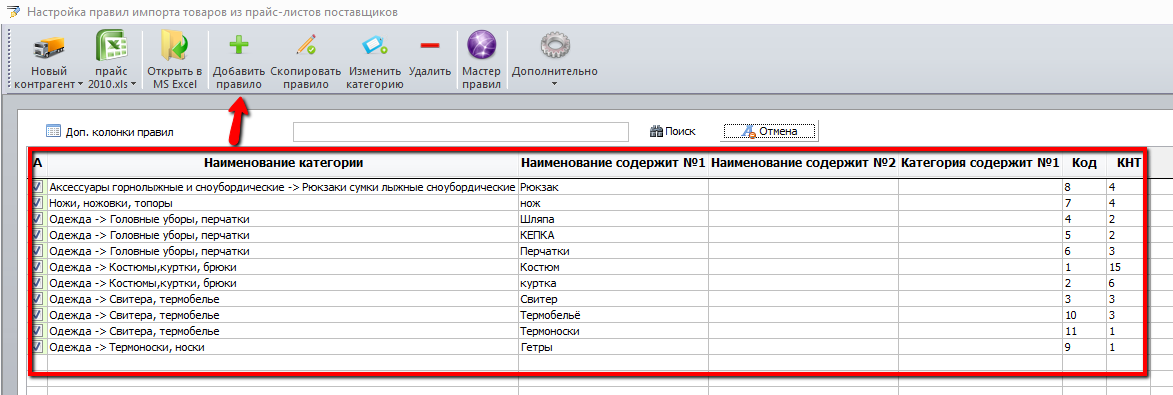Click the Дополнительно gear icon
1173x395 pixels.
(x=554, y=46)
